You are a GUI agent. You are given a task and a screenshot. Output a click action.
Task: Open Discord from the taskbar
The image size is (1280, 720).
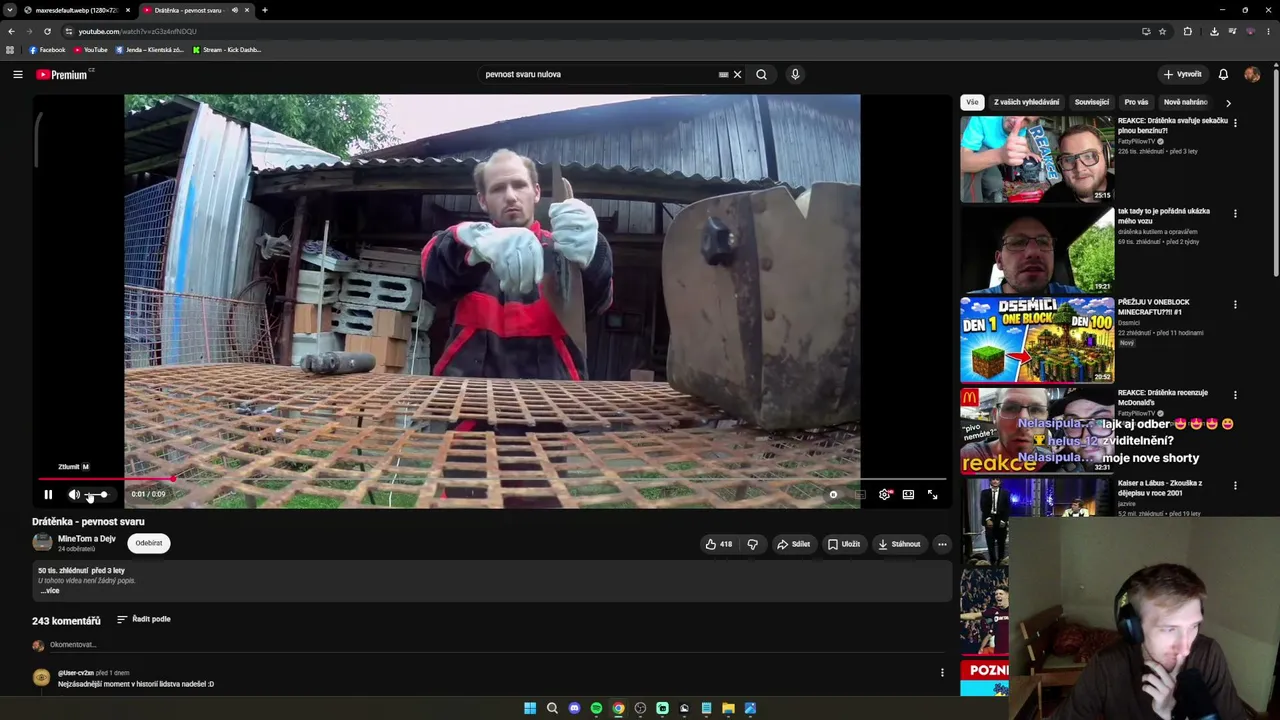(x=574, y=708)
